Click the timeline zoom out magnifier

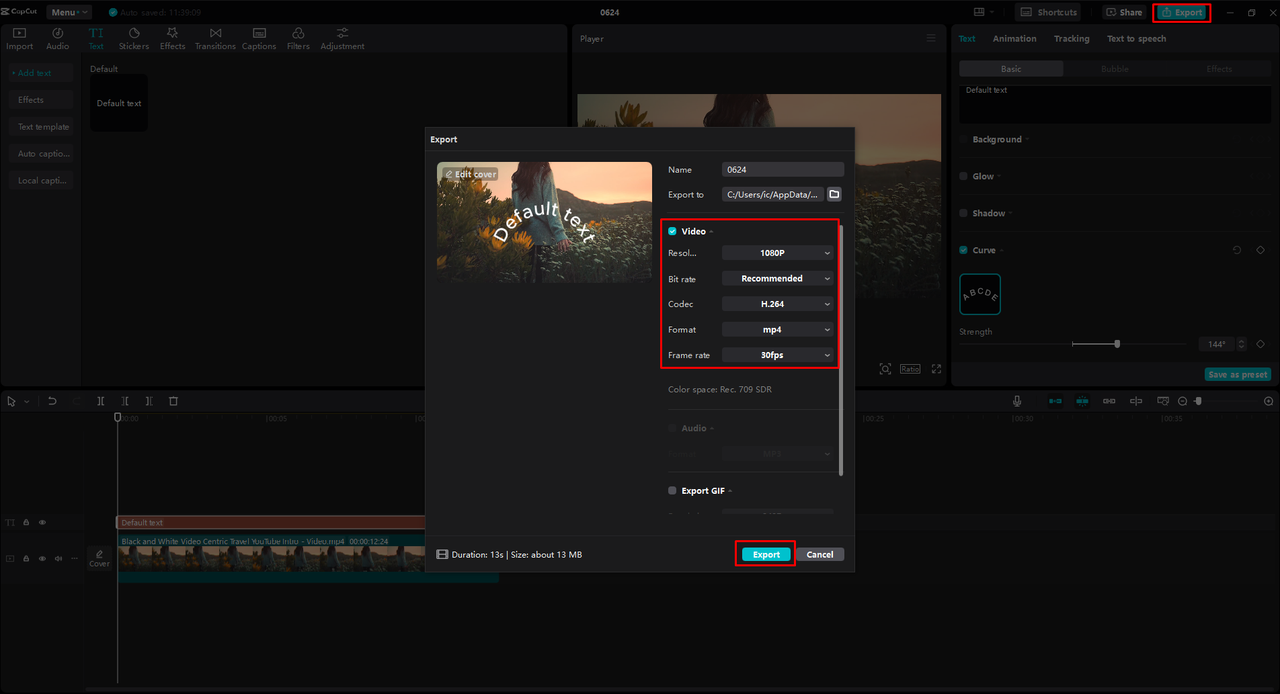1182,401
